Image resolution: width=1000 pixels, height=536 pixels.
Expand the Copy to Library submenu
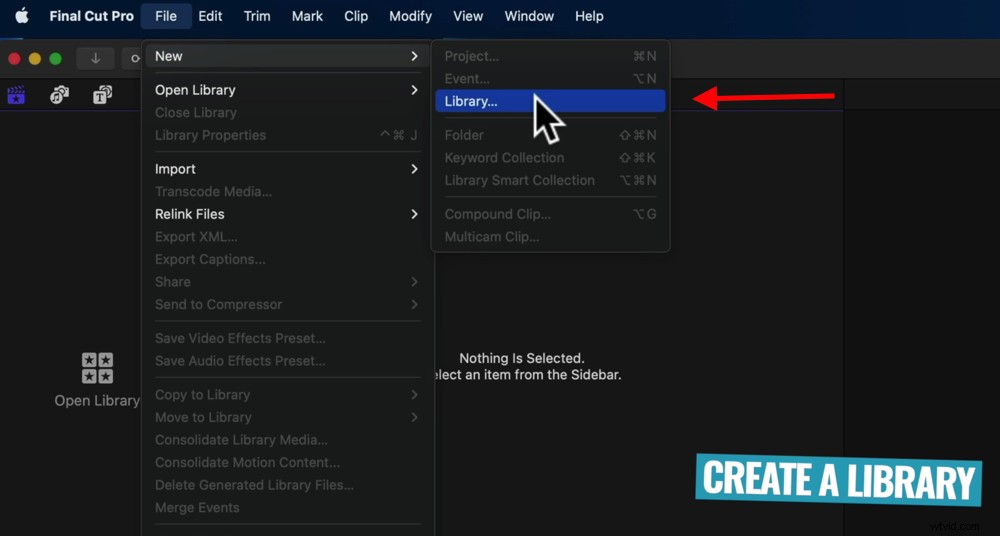pyautogui.click(x=288, y=395)
